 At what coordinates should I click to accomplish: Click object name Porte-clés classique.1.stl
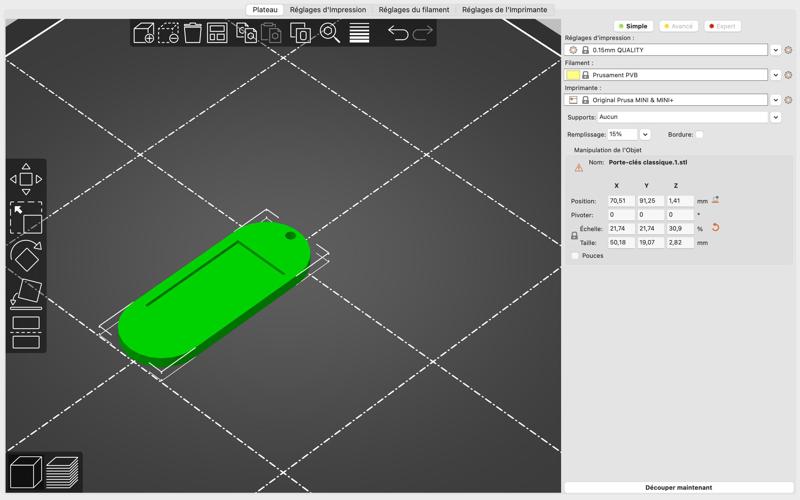tap(647, 162)
